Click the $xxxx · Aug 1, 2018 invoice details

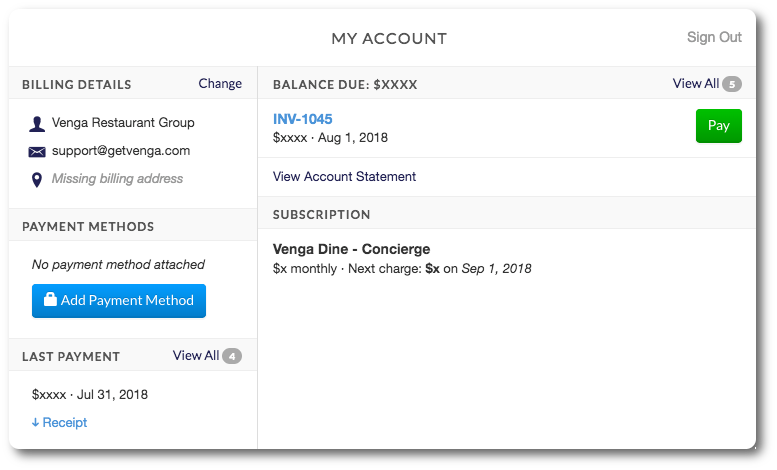tap(330, 138)
